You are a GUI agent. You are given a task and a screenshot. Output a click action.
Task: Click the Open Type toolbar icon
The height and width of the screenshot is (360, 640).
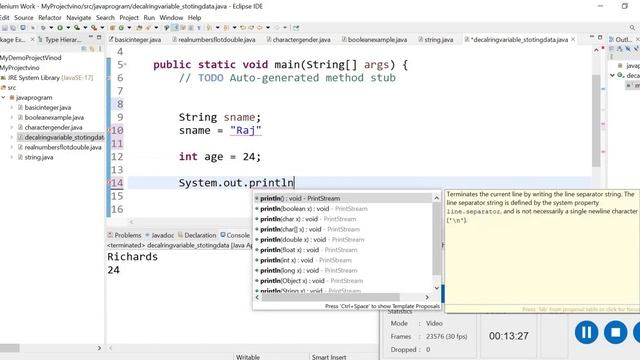(139, 28)
